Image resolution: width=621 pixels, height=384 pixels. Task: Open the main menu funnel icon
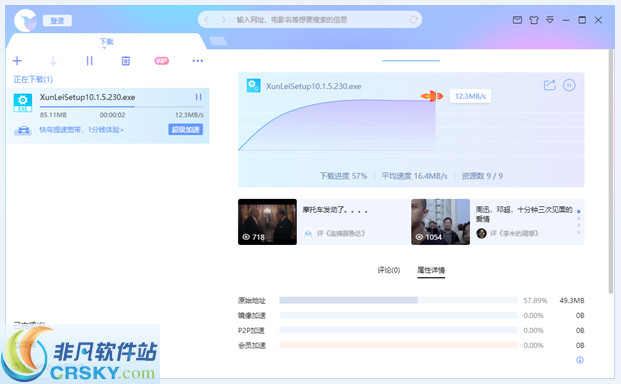pos(550,19)
